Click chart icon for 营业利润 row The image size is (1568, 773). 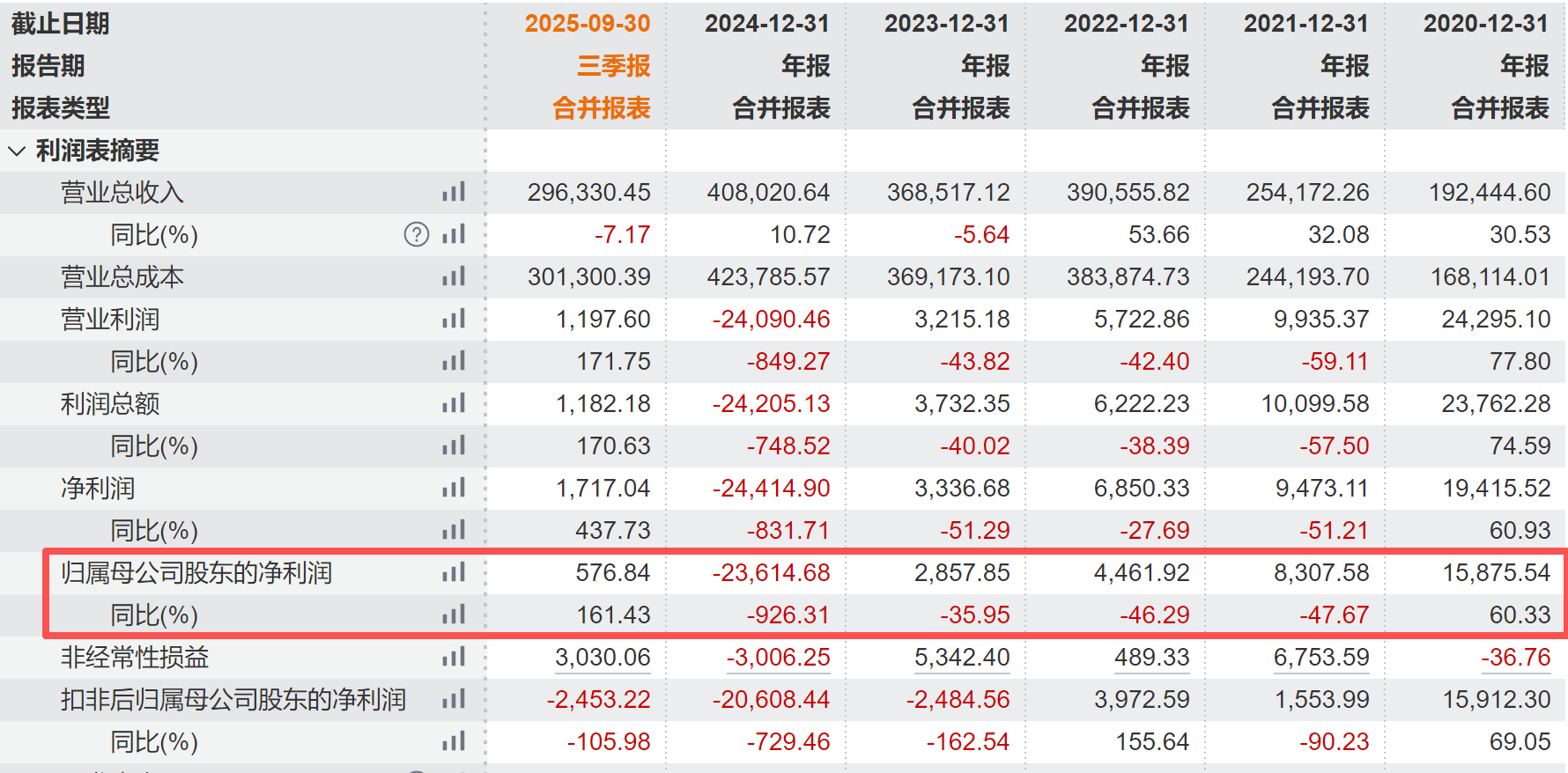[454, 319]
